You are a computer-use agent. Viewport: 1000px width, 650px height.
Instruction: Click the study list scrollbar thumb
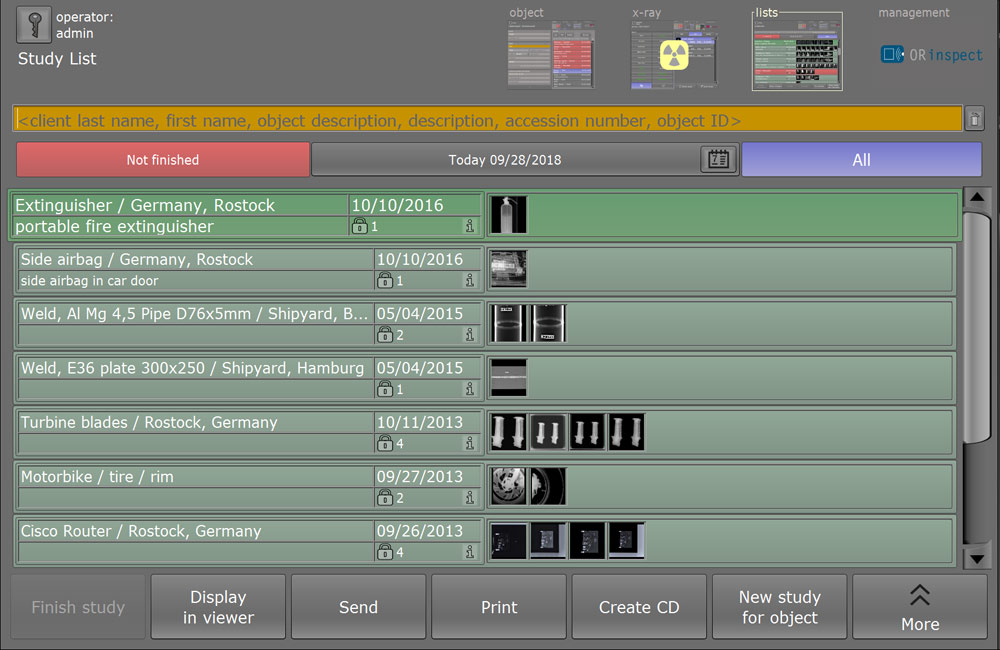(976, 327)
